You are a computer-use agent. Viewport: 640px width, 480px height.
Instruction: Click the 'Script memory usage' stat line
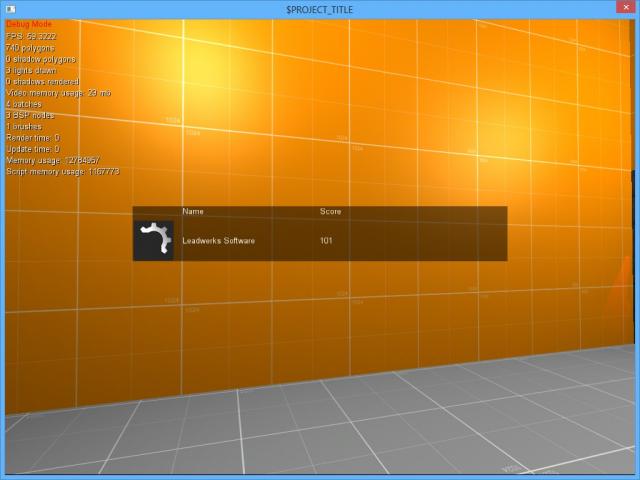coord(62,172)
